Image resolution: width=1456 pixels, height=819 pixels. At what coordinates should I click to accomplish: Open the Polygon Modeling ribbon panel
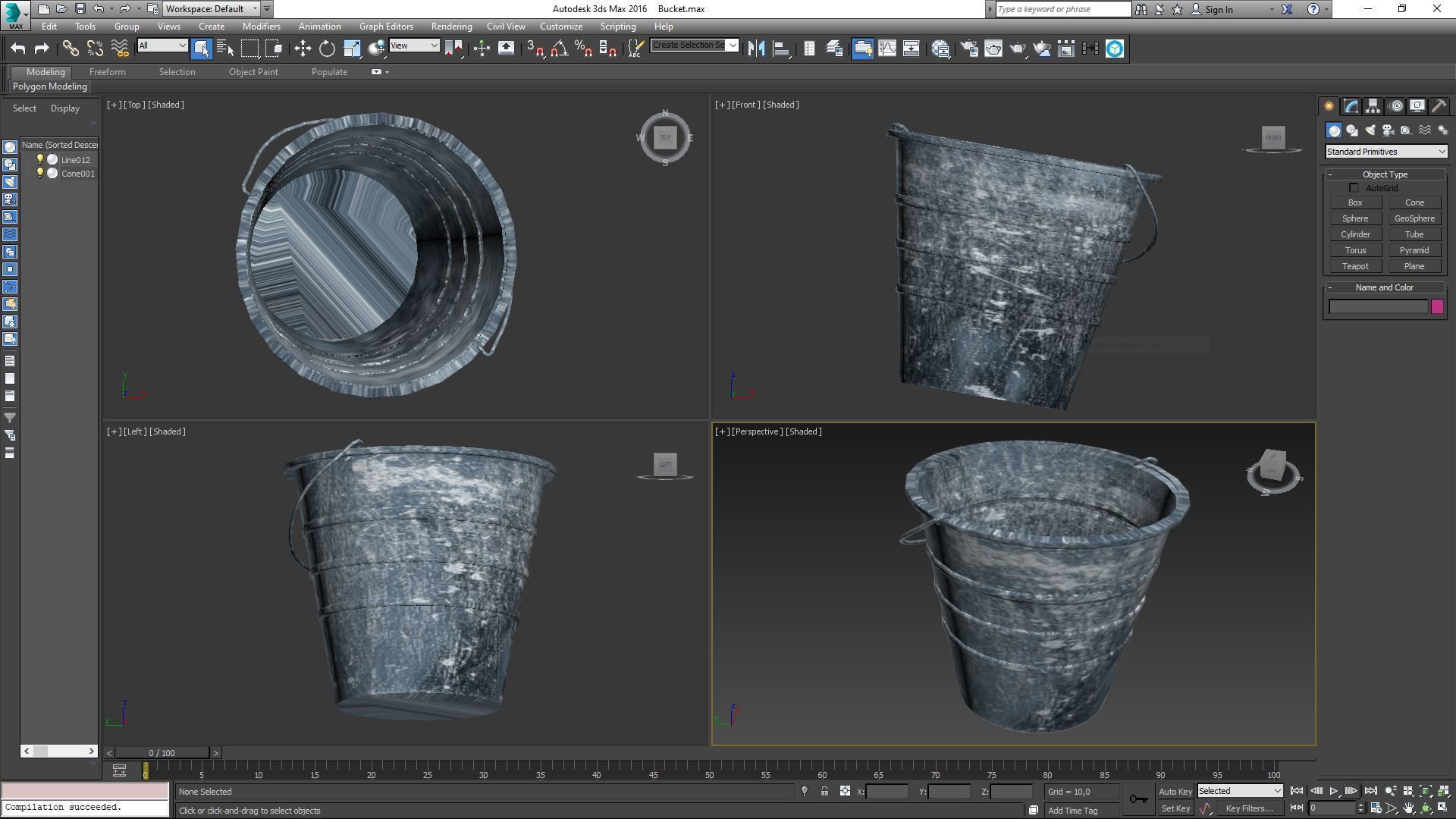pyautogui.click(x=50, y=86)
